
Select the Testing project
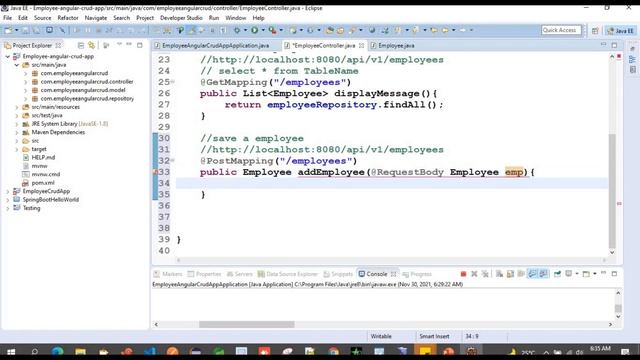point(31,208)
